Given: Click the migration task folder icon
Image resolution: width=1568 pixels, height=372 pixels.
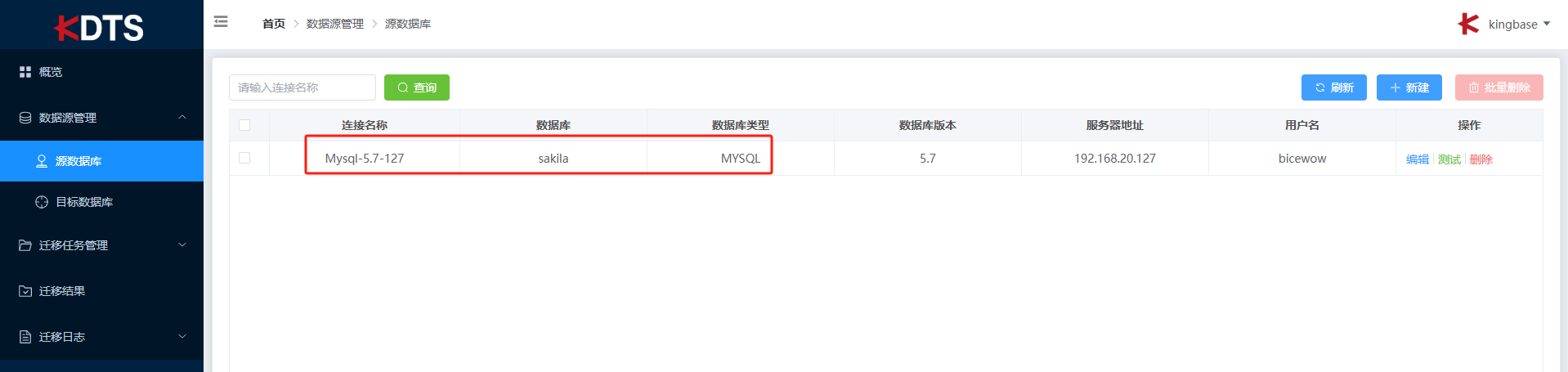Looking at the screenshot, I should pos(25,245).
